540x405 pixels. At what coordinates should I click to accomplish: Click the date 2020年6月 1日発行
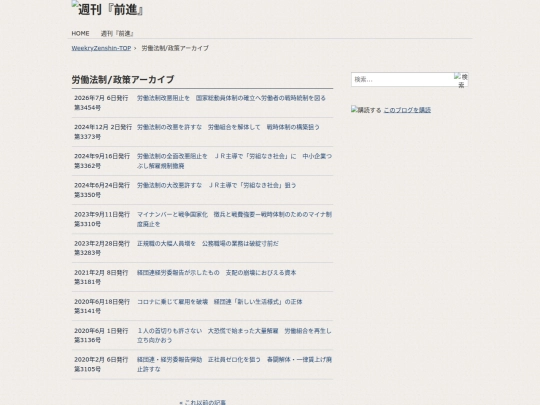[x=101, y=331]
